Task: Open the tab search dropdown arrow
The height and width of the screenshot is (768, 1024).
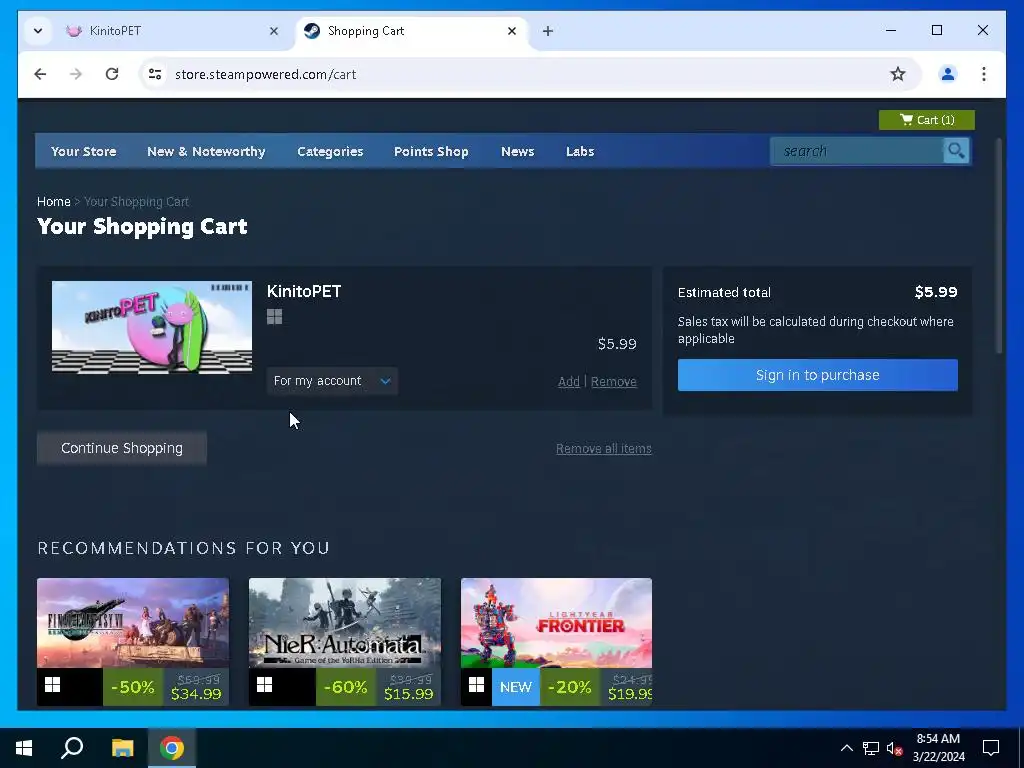Action: (38, 31)
